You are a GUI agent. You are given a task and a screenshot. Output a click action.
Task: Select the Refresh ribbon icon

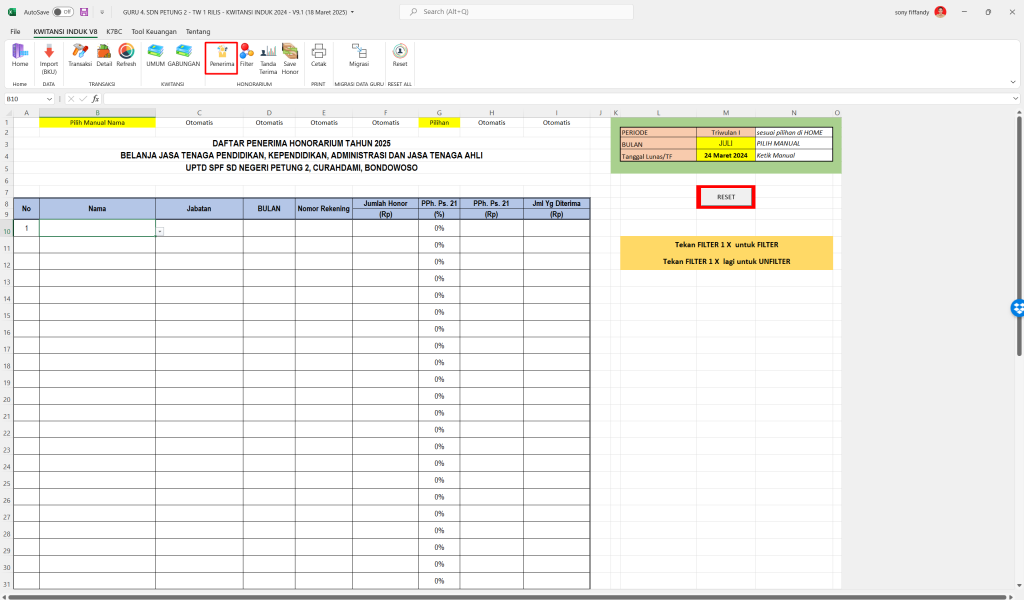coord(126,56)
